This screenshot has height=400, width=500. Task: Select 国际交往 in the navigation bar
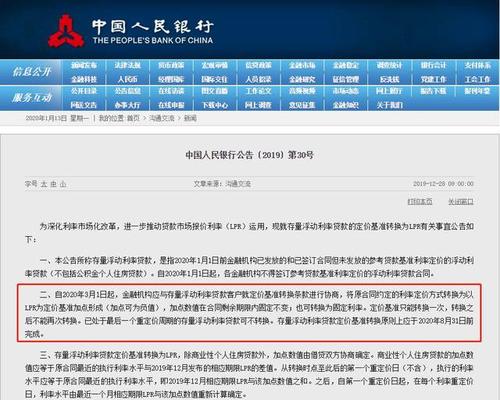point(215,79)
